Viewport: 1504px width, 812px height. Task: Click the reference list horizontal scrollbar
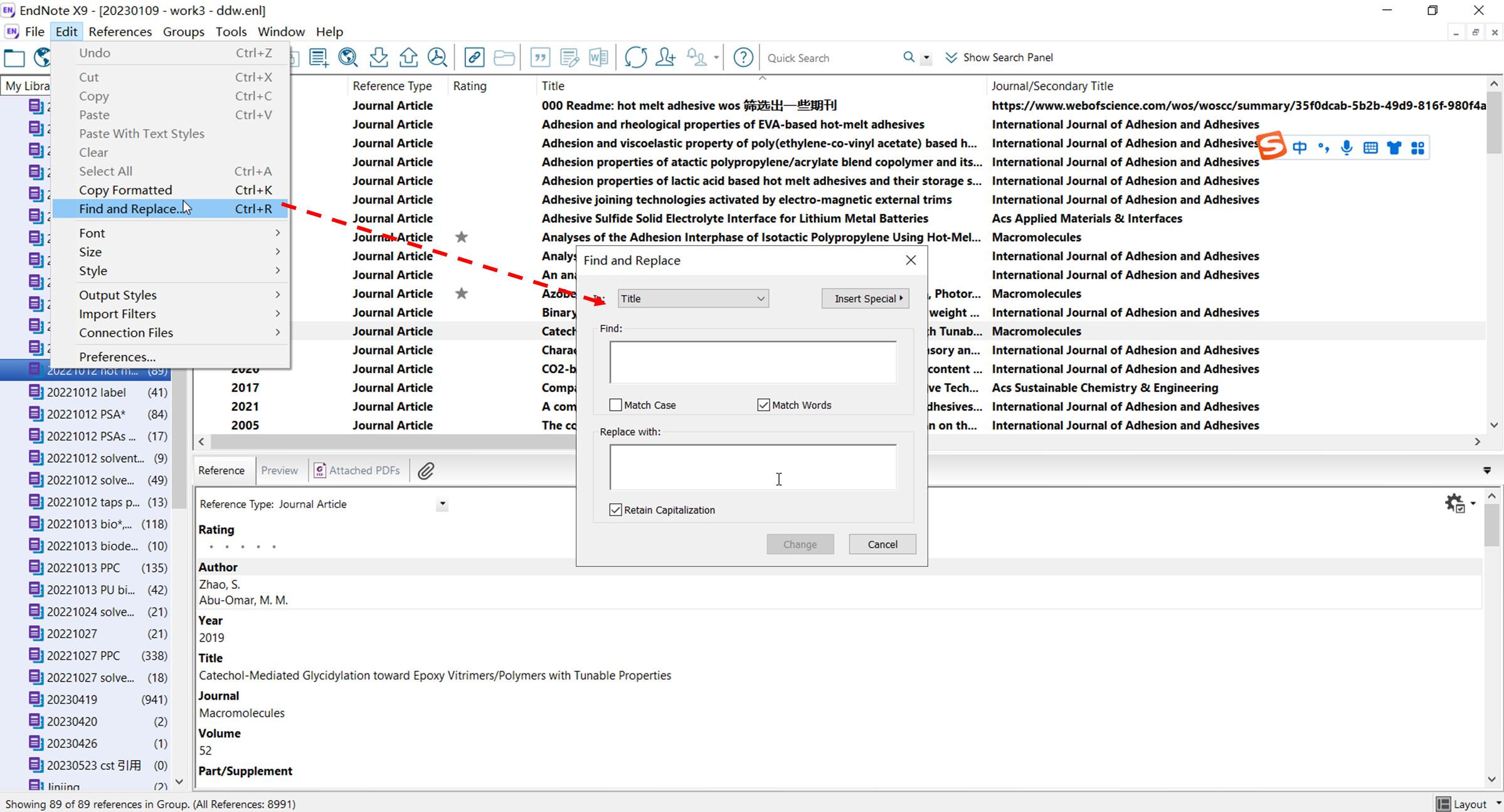(x=839, y=442)
